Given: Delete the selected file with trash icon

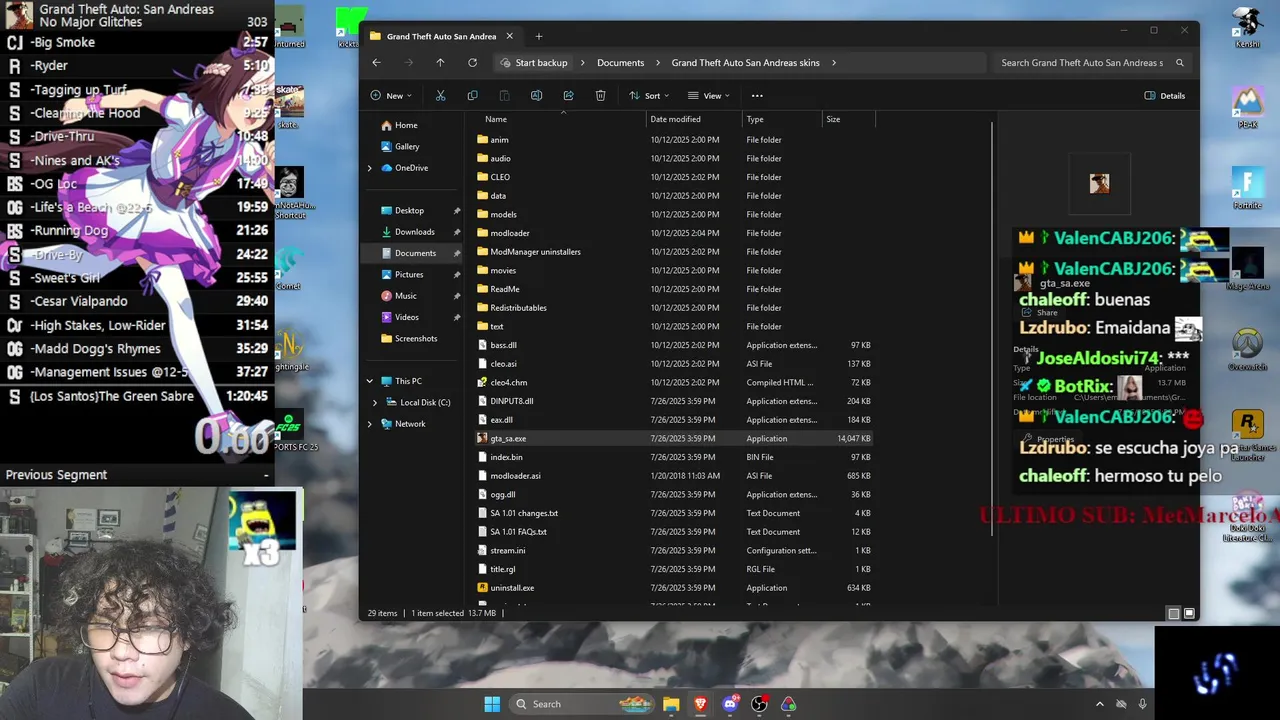Looking at the screenshot, I should [x=600, y=96].
